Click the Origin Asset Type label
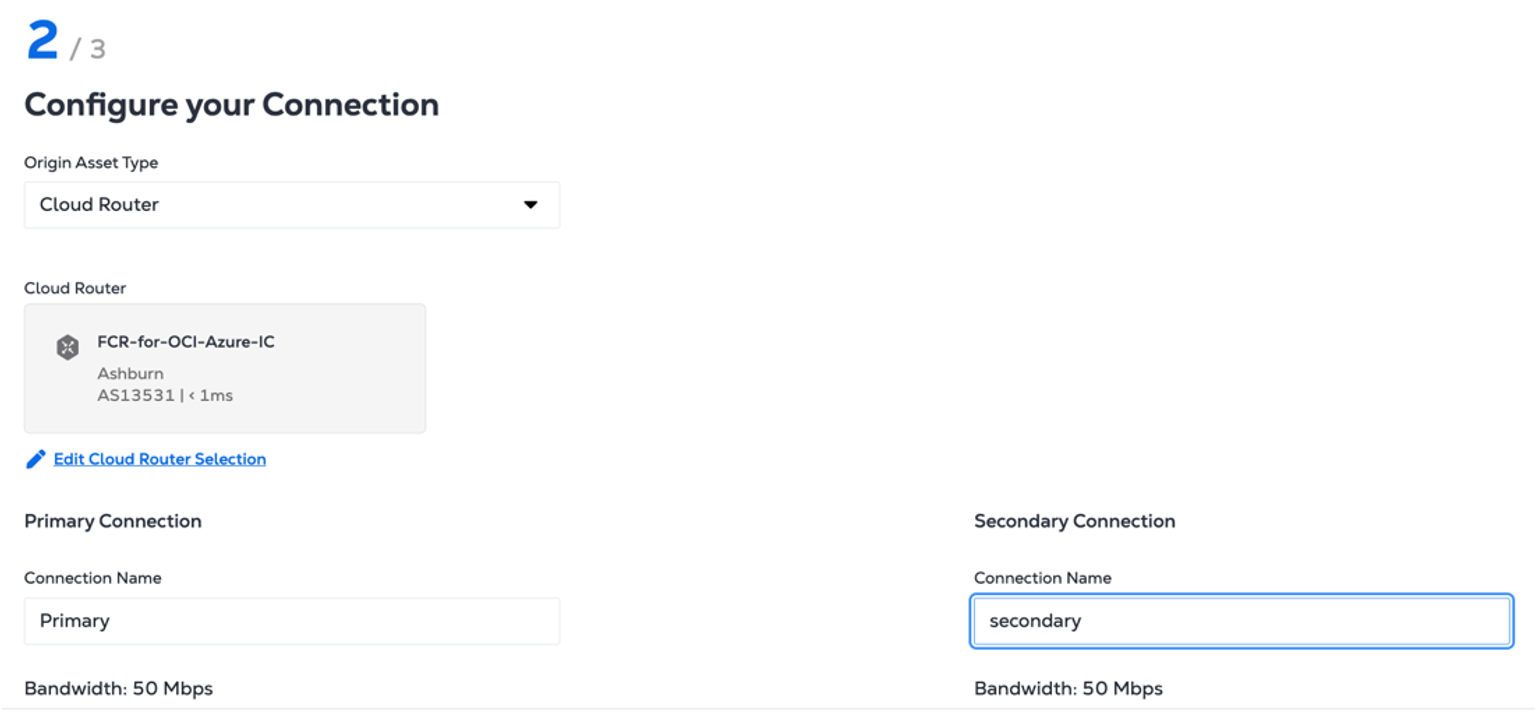The height and width of the screenshot is (711, 1535). point(91,163)
